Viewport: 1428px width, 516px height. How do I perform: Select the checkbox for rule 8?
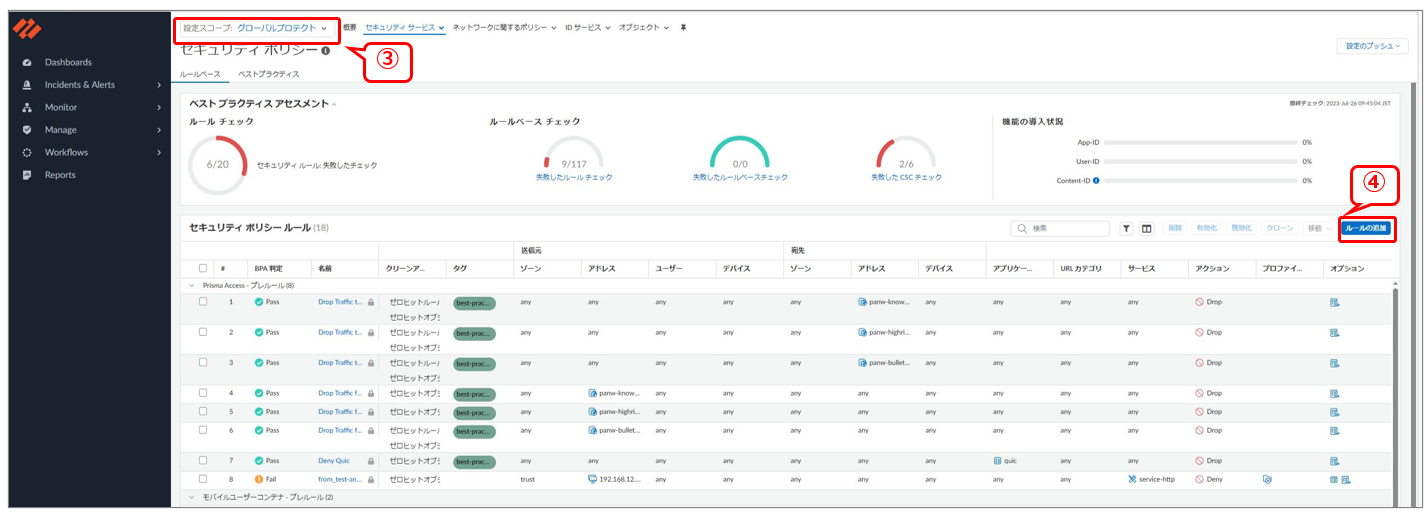pyautogui.click(x=203, y=480)
